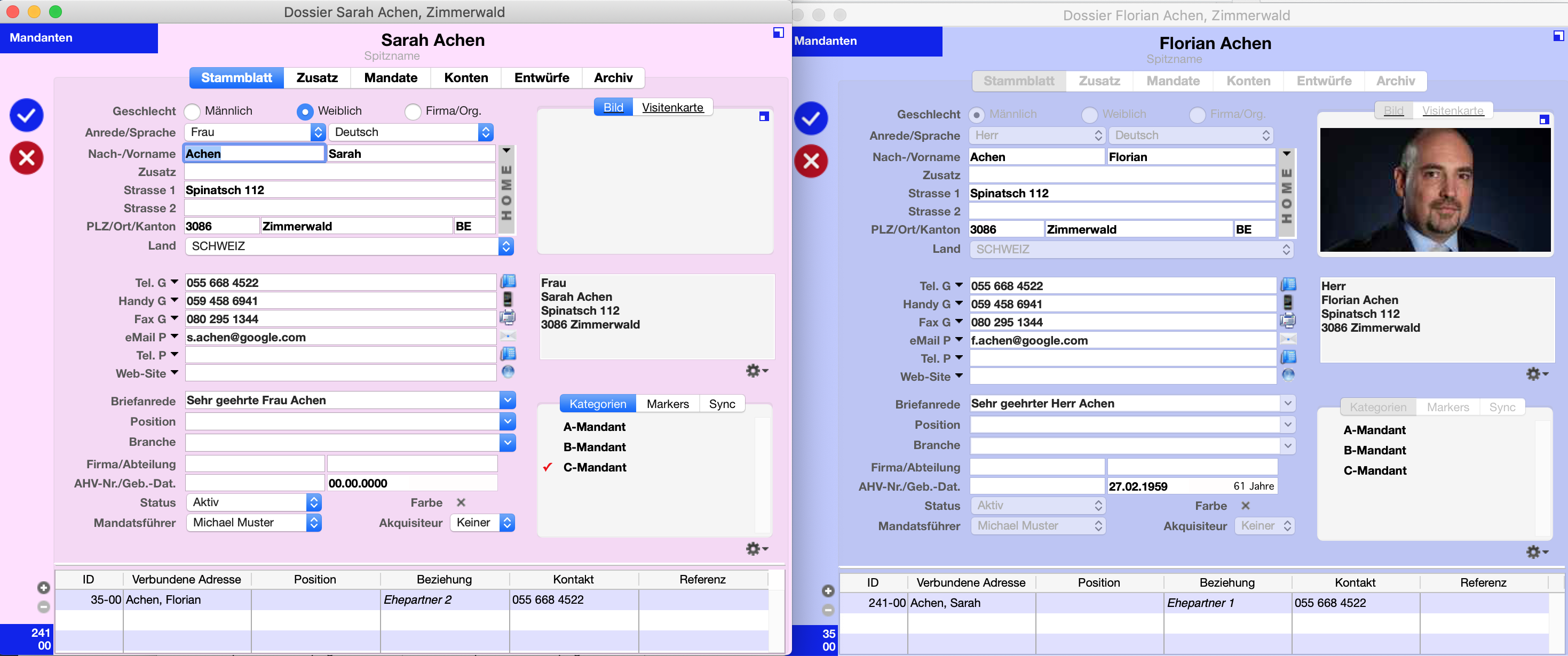Select Männlich radio in Florian's dossier
This screenshot has width=1568, height=656.
click(976, 115)
